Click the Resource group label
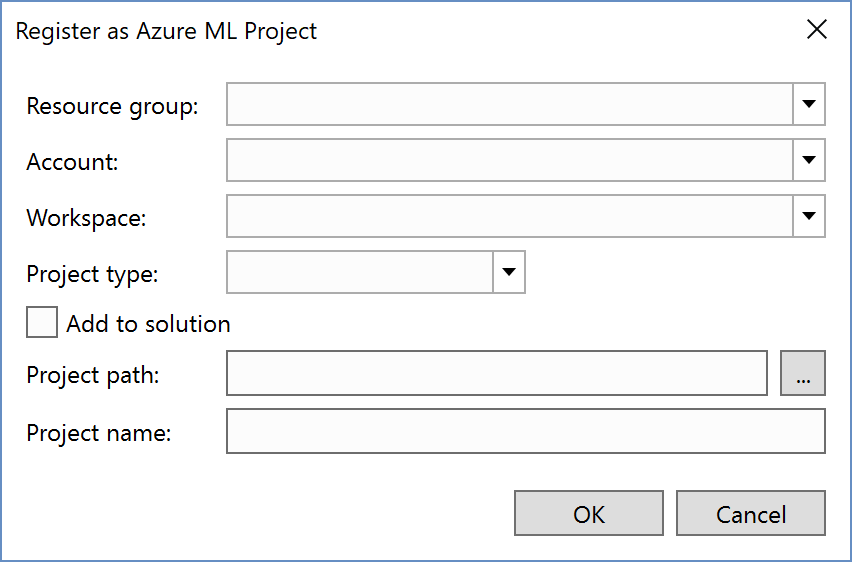852x562 pixels. 112,106
